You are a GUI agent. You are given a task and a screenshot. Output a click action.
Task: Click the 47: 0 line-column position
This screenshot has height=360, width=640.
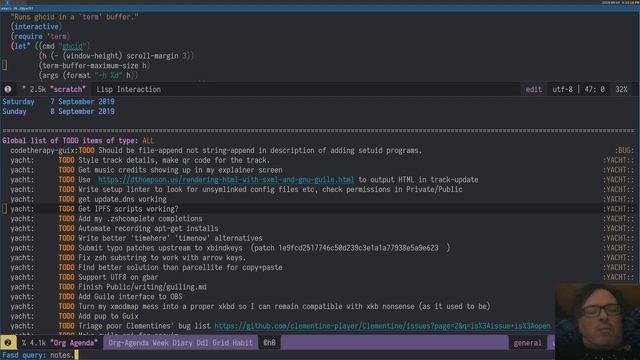(x=594, y=89)
